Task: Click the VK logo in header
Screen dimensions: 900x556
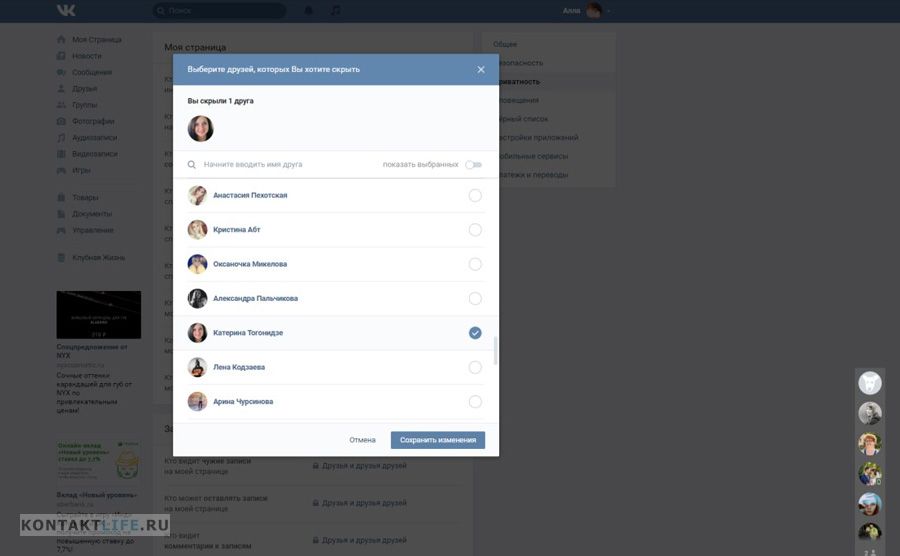Action: pos(66,10)
